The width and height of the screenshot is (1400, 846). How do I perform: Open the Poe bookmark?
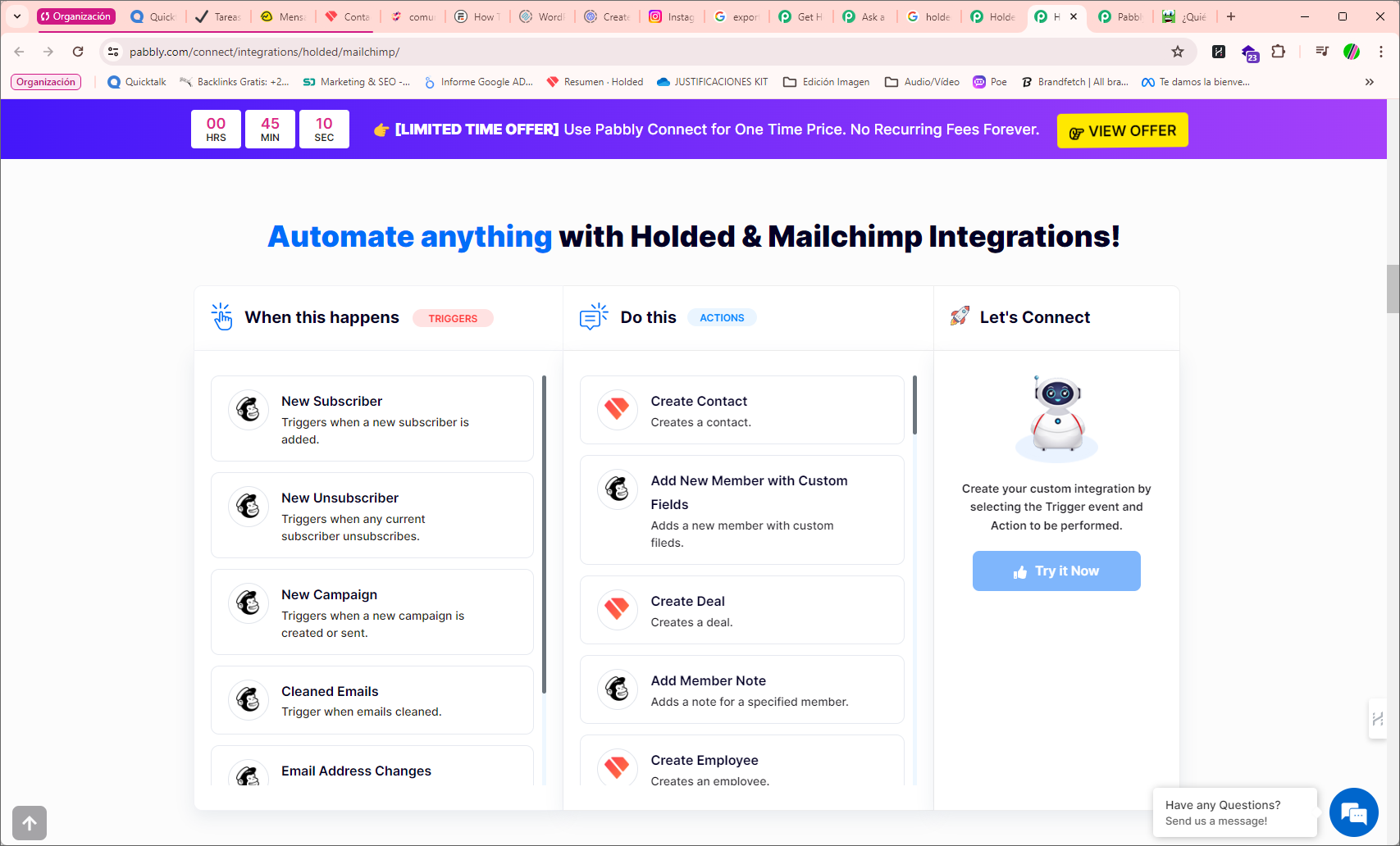990,82
